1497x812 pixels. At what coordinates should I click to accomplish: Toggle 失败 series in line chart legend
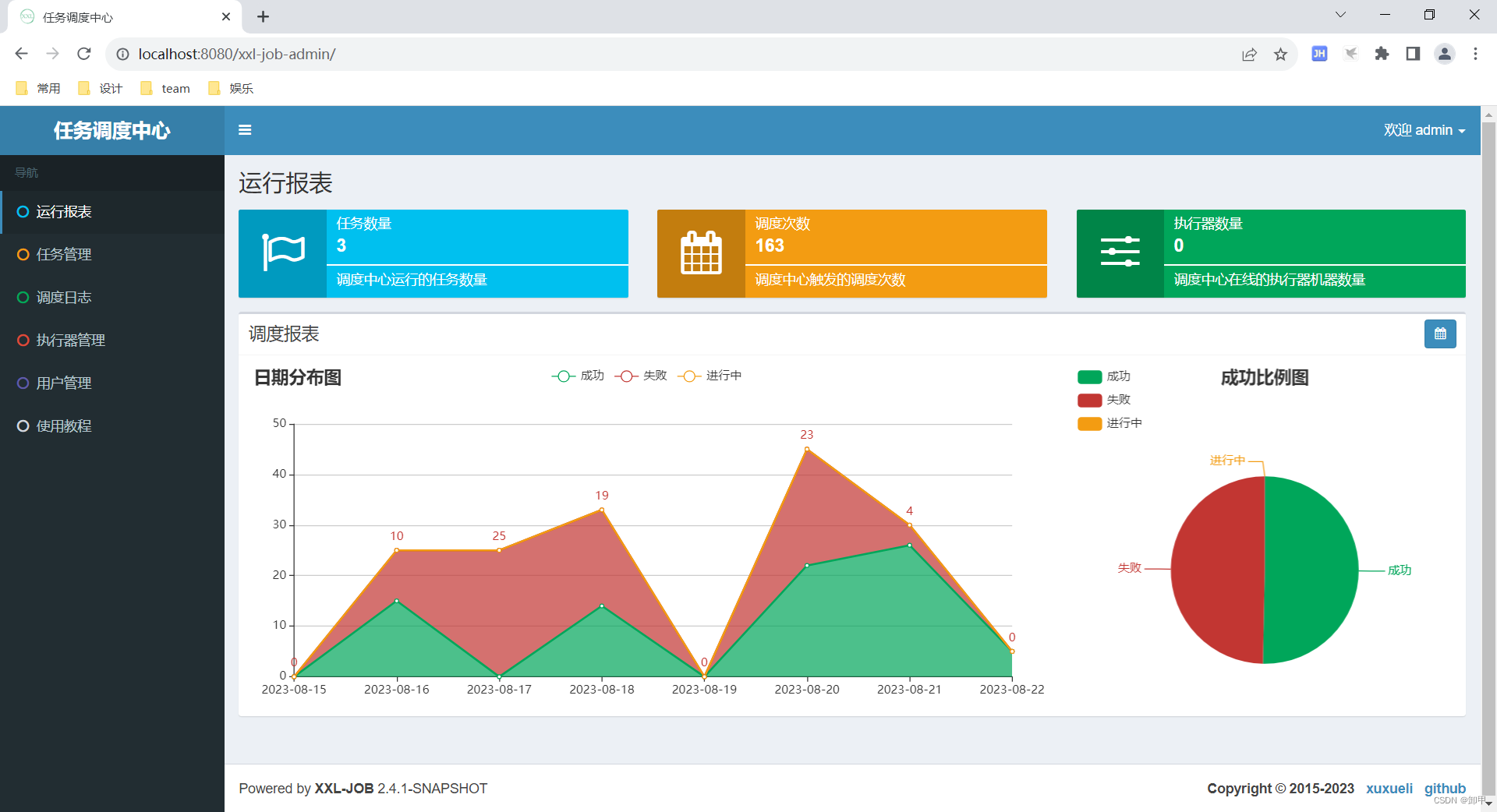[641, 376]
